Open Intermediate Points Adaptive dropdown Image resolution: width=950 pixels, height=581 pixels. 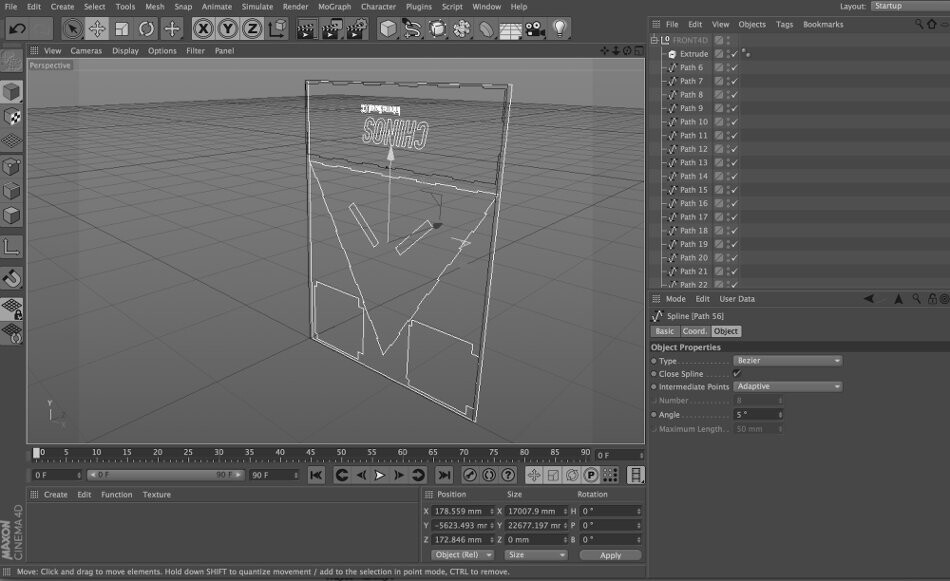(x=788, y=387)
